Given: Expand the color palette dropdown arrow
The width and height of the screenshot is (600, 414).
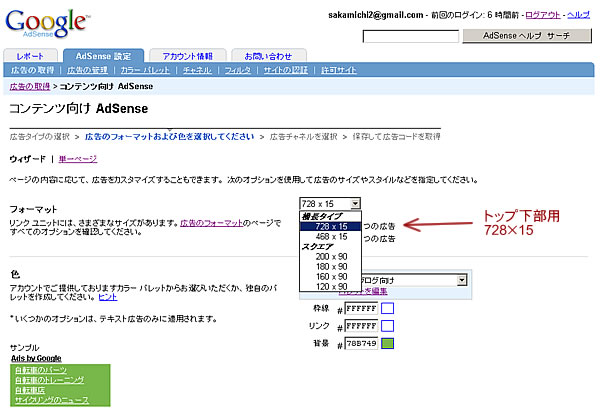Looking at the screenshot, I should 463,281.
